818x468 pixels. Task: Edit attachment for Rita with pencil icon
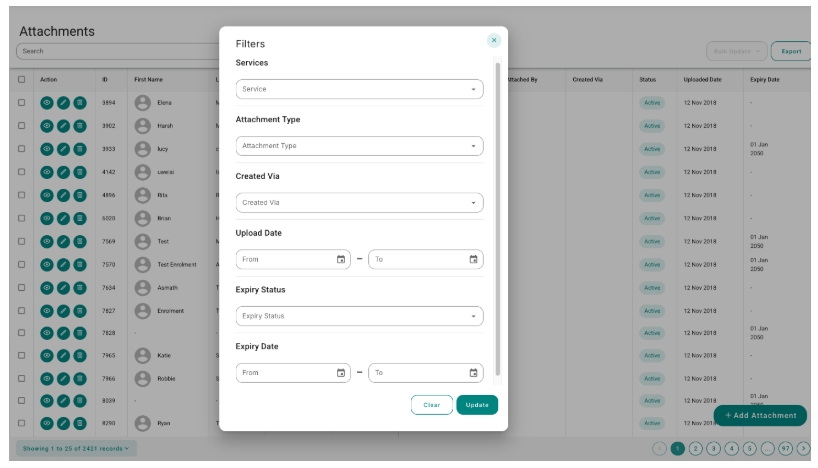tap(63, 195)
